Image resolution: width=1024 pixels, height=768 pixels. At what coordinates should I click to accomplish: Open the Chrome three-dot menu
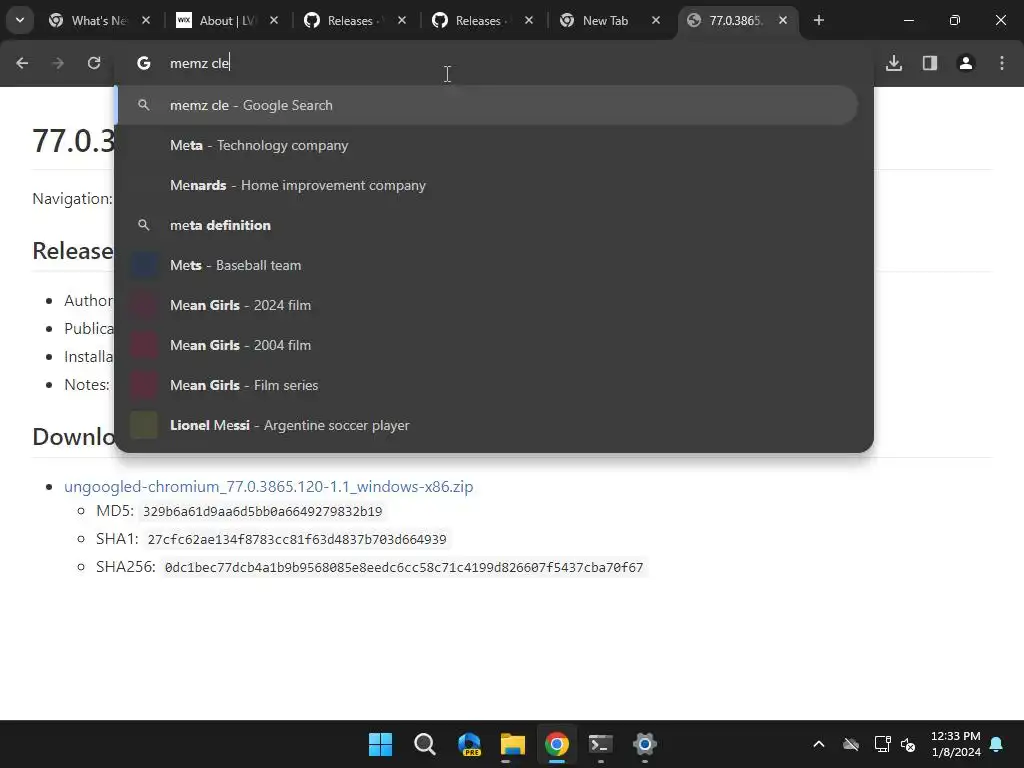[x=1002, y=63]
